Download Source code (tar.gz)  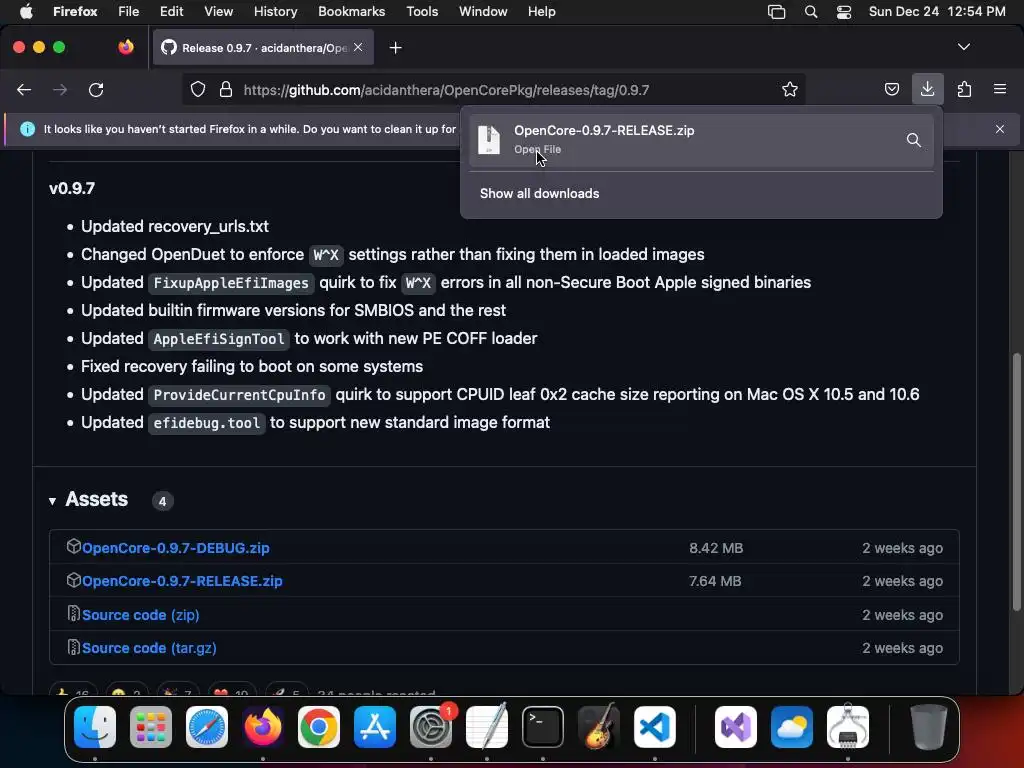pos(149,648)
